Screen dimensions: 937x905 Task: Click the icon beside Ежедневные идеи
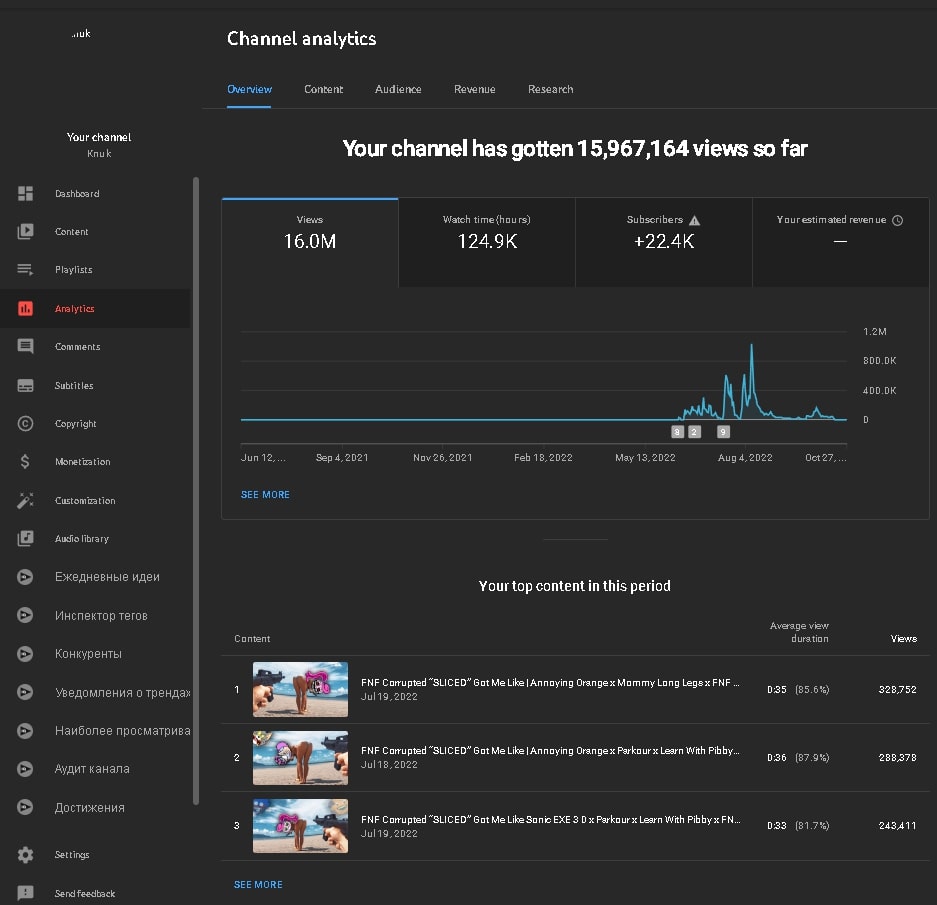[25, 577]
